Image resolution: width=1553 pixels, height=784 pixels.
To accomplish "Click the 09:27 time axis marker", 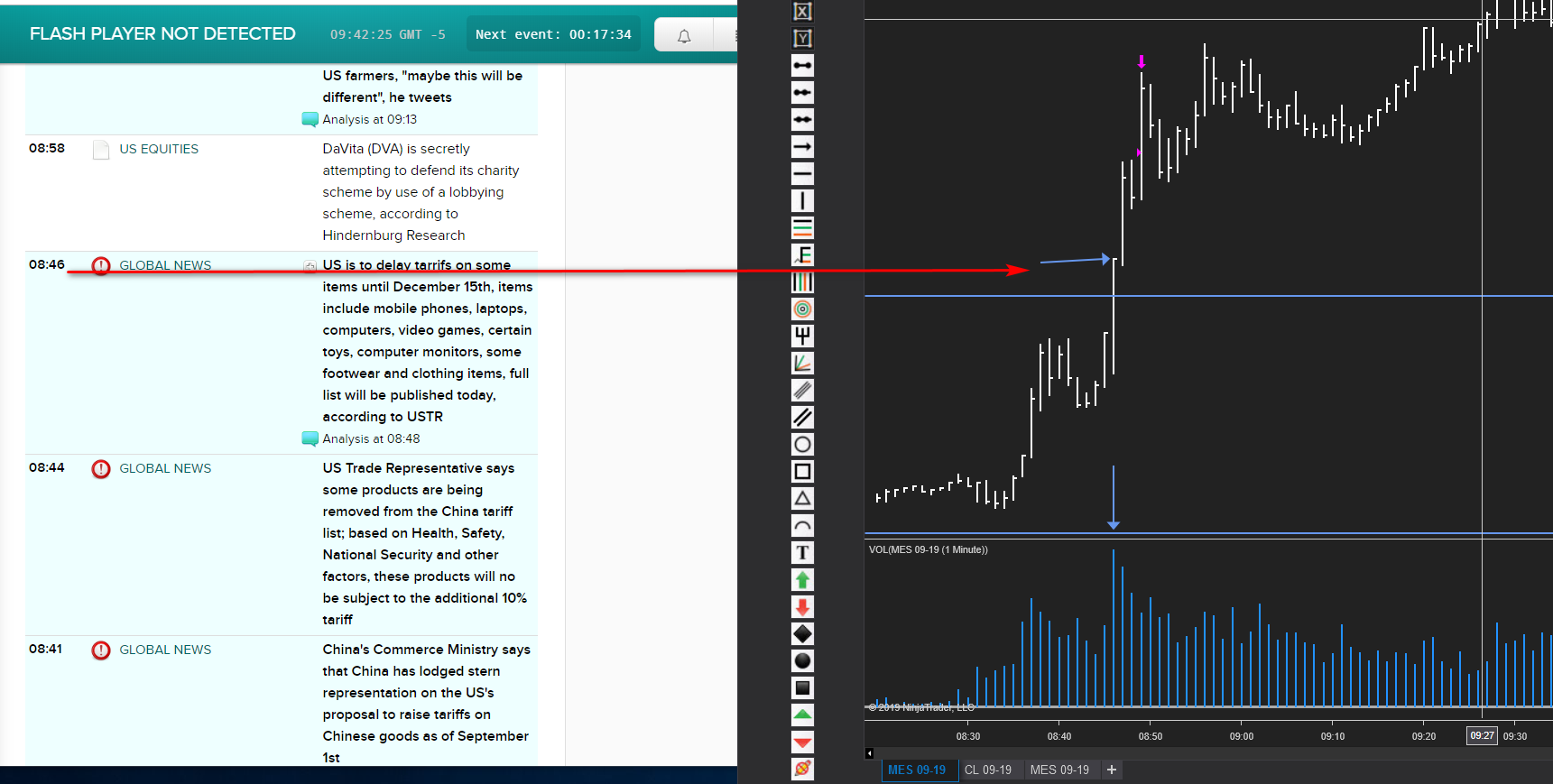I will (x=1482, y=735).
